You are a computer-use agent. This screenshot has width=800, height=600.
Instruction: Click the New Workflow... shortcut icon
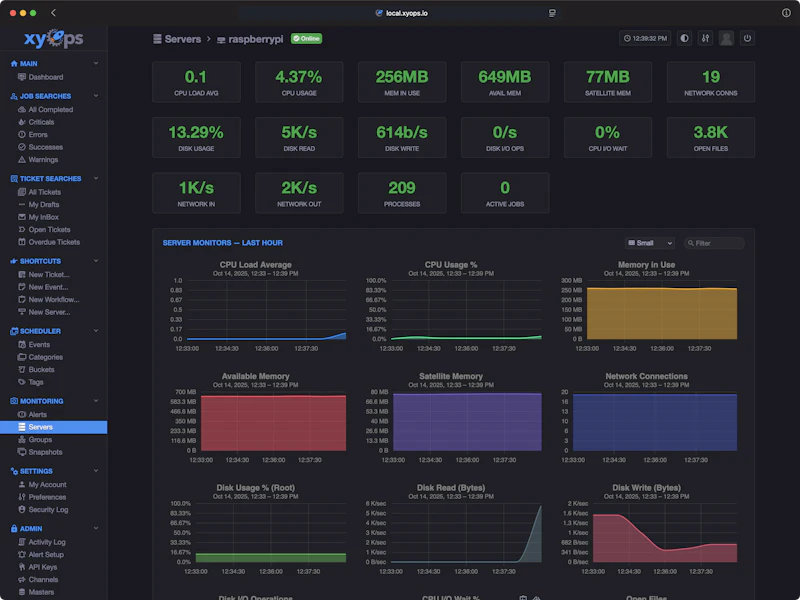21,299
